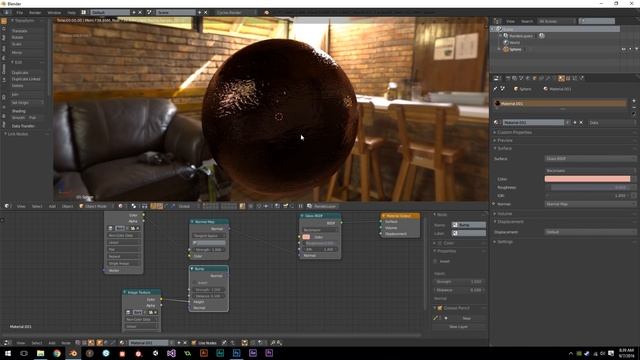
Task: Toggle Sphere selectability in outliner
Action: point(630,49)
